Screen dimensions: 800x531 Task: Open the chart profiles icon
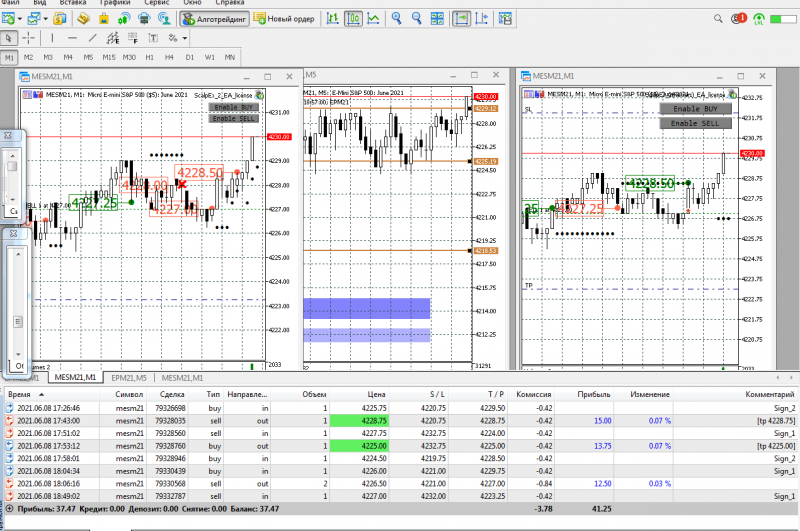click(x=34, y=19)
